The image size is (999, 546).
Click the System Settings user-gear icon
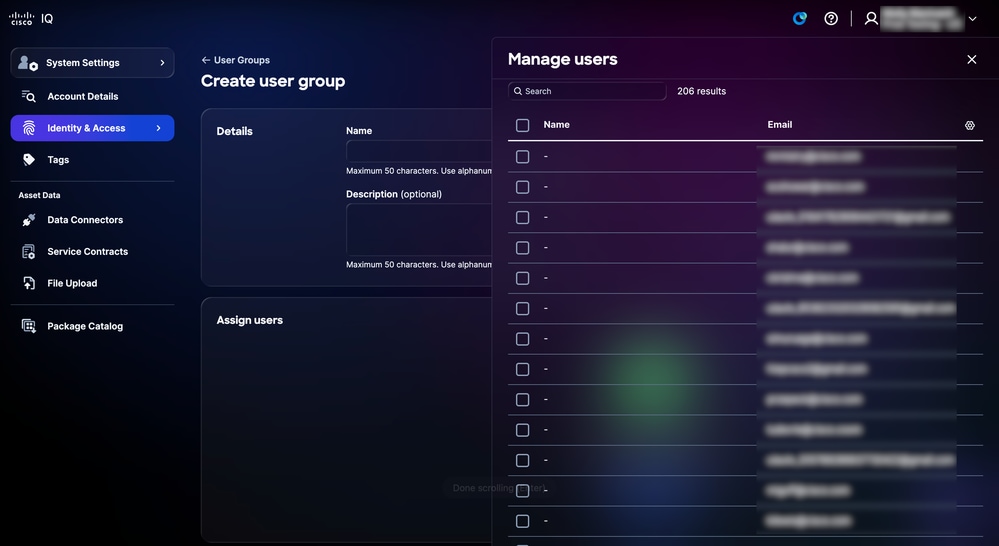(28, 62)
